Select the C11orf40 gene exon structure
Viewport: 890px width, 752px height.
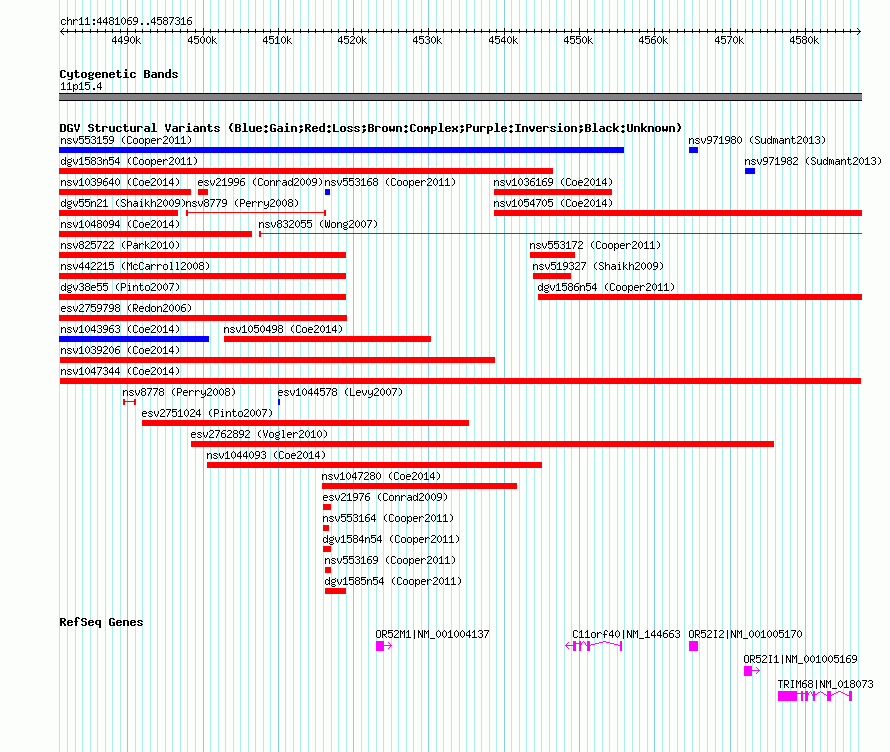coord(594,646)
